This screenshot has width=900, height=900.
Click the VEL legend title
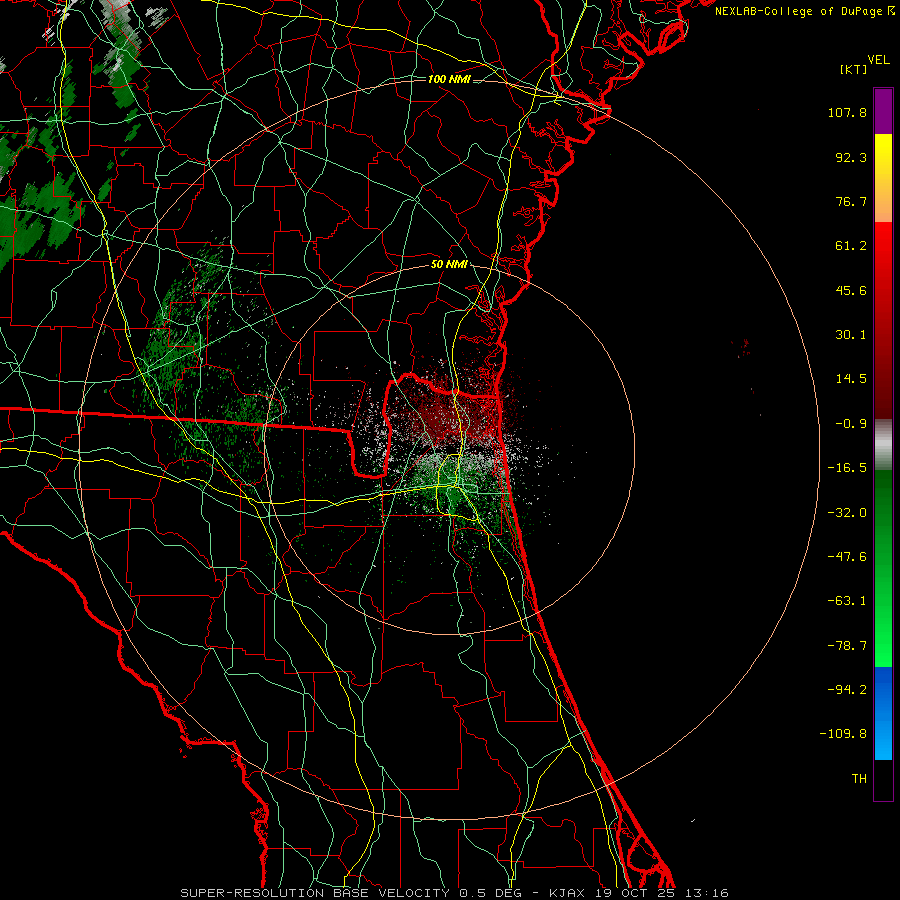click(x=878, y=60)
